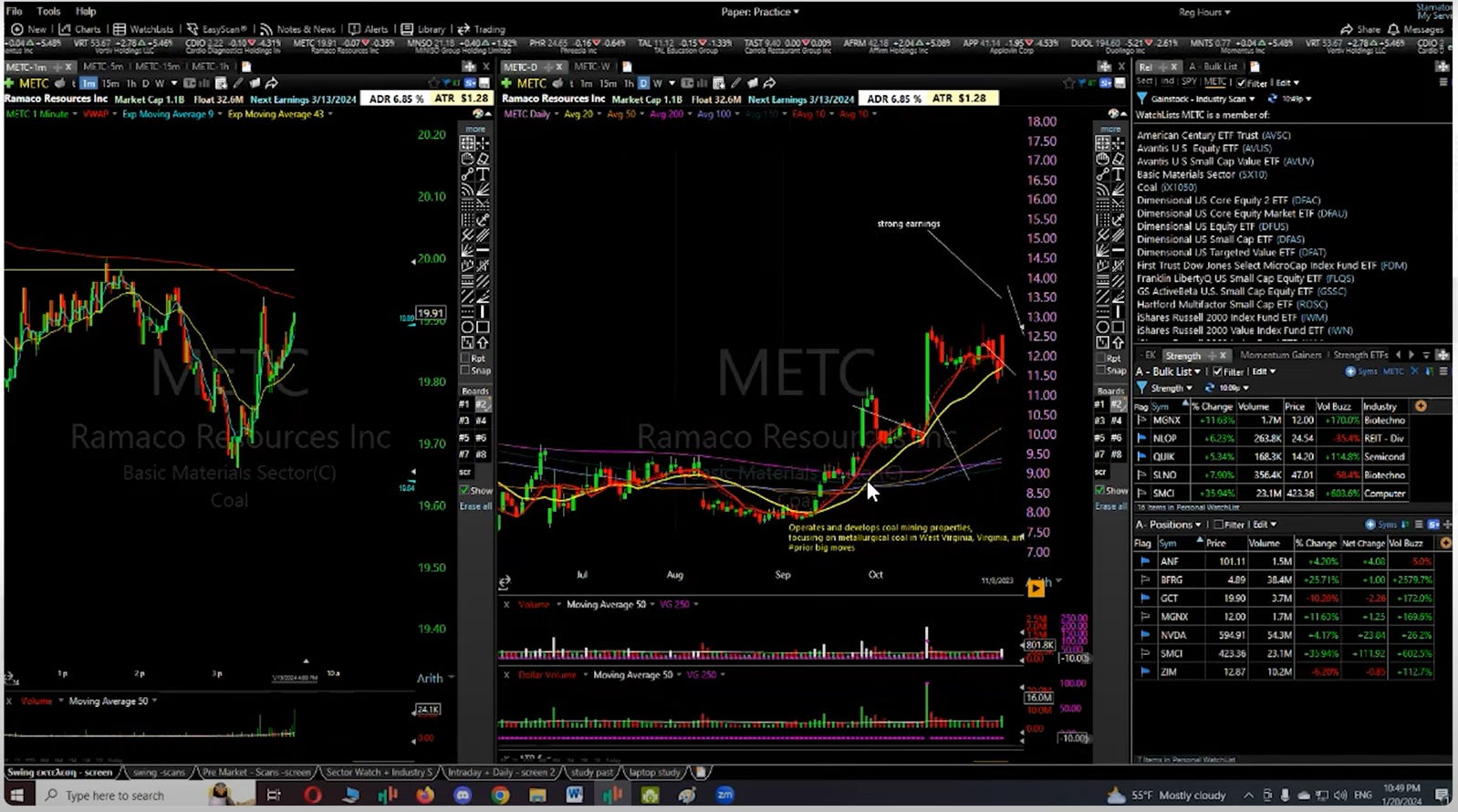Select NVDA row in Positions list
This screenshot has height=812, width=1458.
coord(1284,635)
